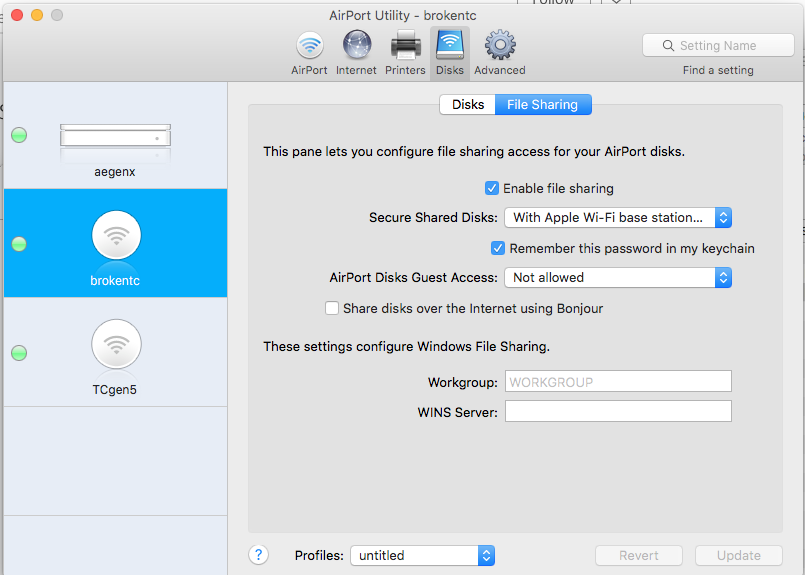
Task: Open the AirPort Disks Guest Access dropdown
Action: [618, 278]
